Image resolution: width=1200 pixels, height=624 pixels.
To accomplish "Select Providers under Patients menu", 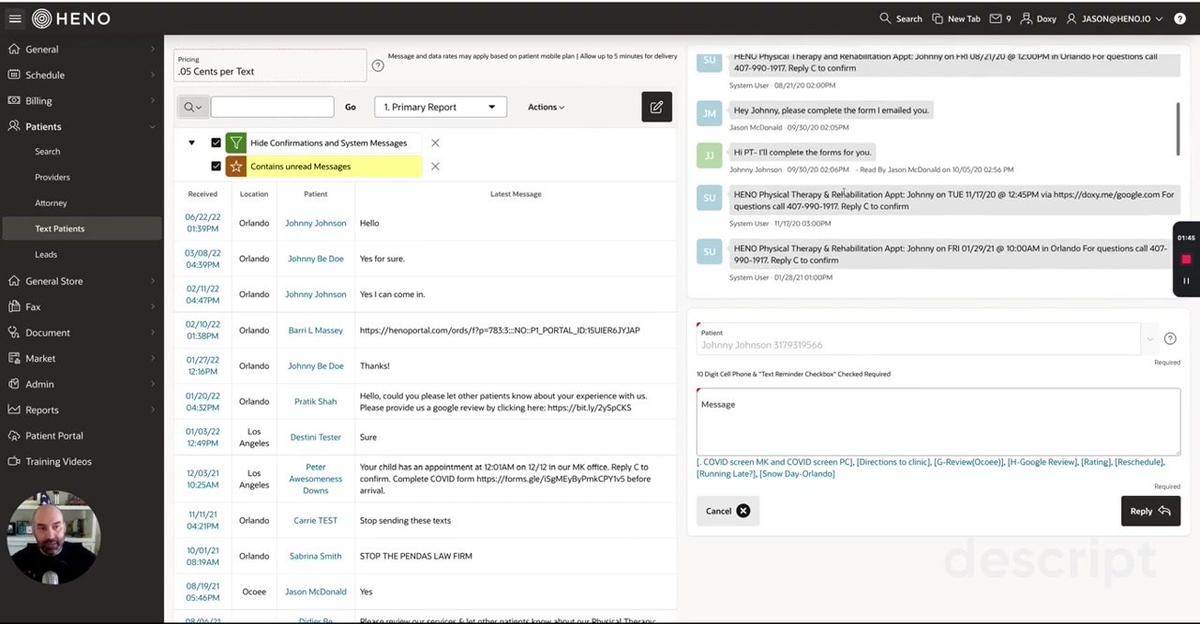I will pos(52,177).
